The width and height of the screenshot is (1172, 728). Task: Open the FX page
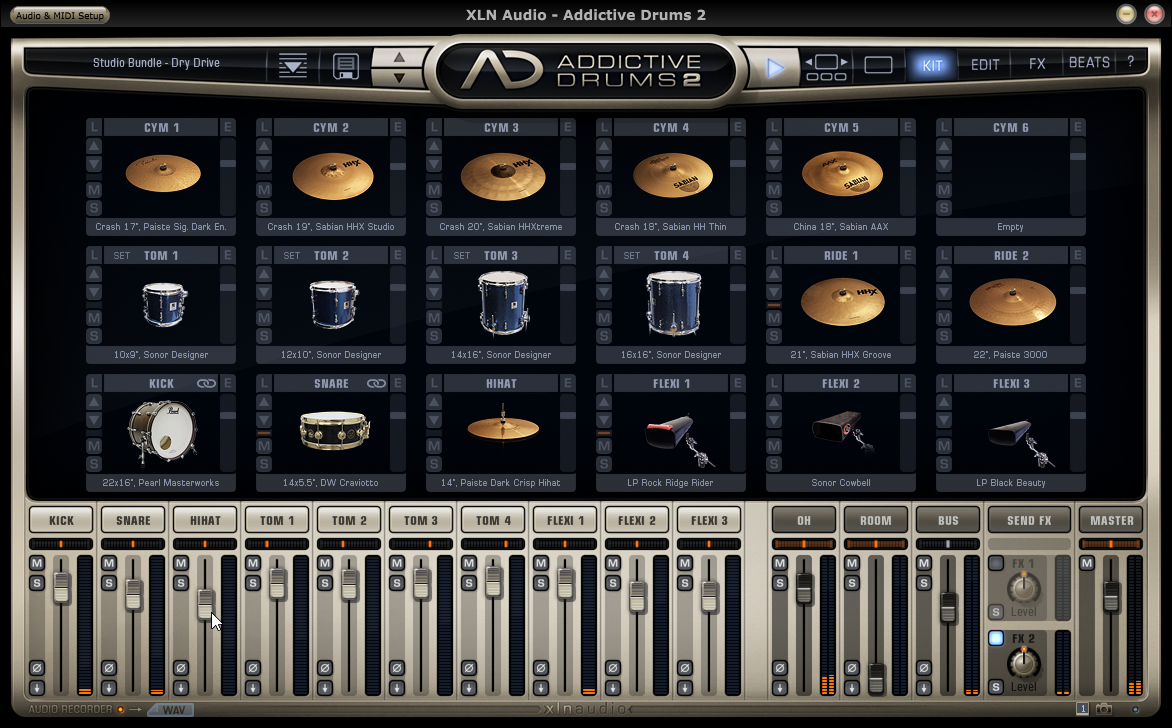click(x=1037, y=64)
